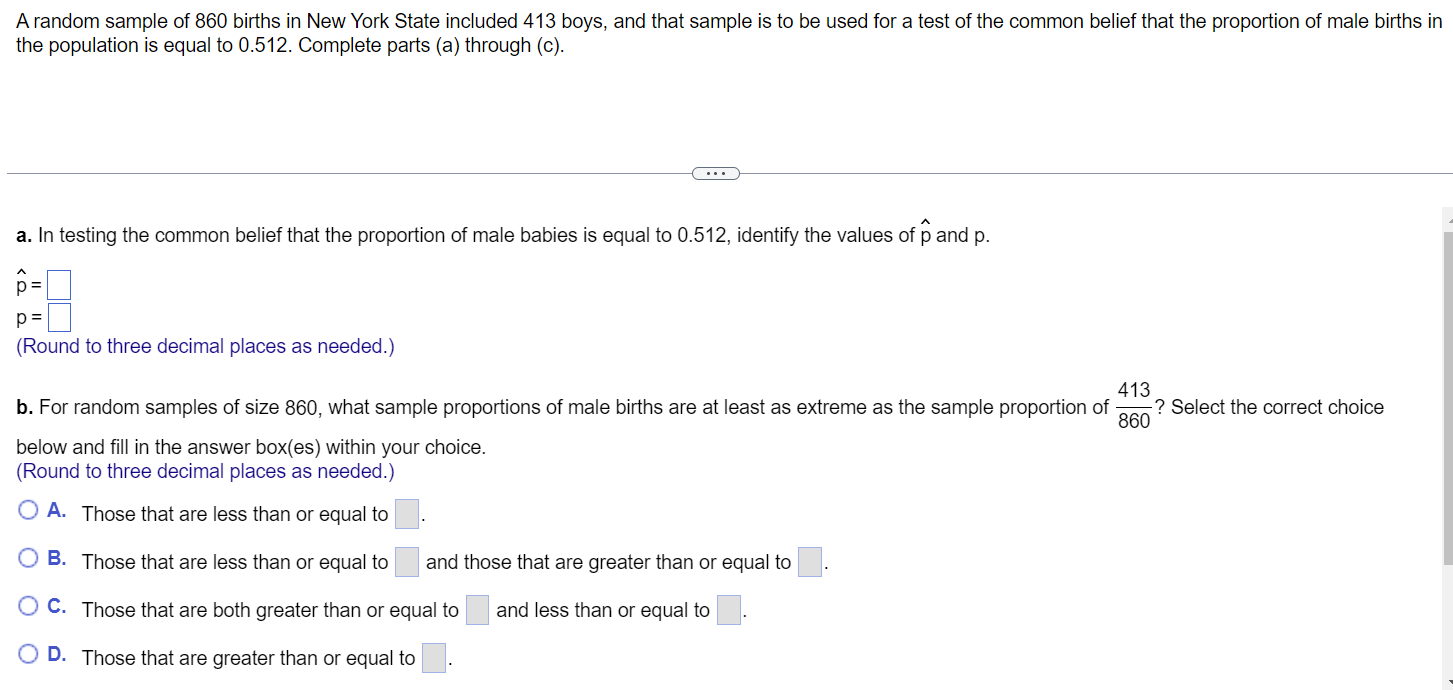Click the first answer box in choice C

[476, 609]
